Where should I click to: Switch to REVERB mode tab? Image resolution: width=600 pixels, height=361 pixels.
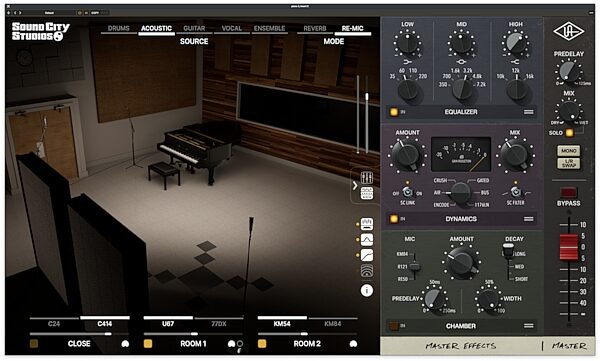[315, 28]
